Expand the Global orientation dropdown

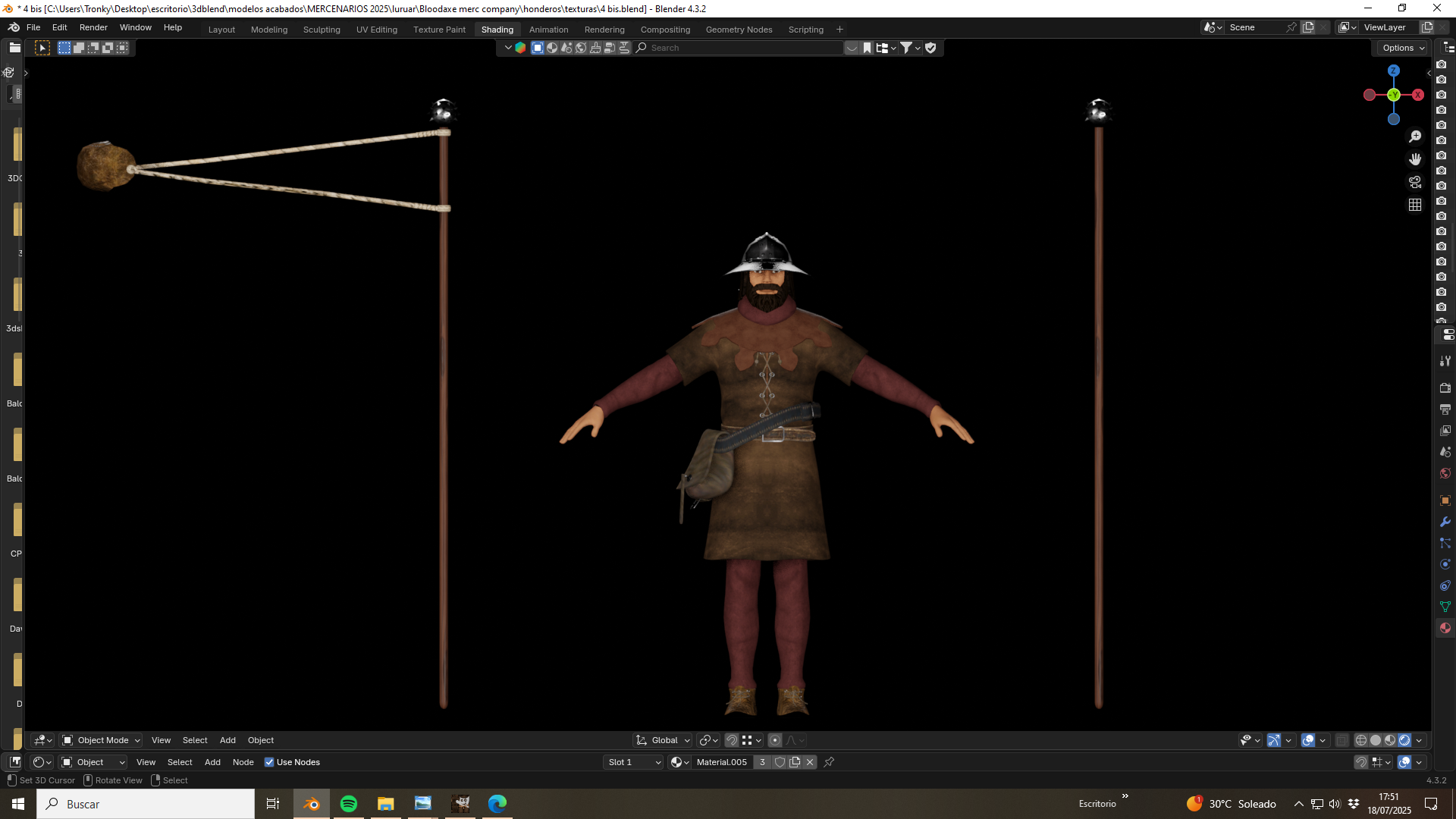point(664,740)
